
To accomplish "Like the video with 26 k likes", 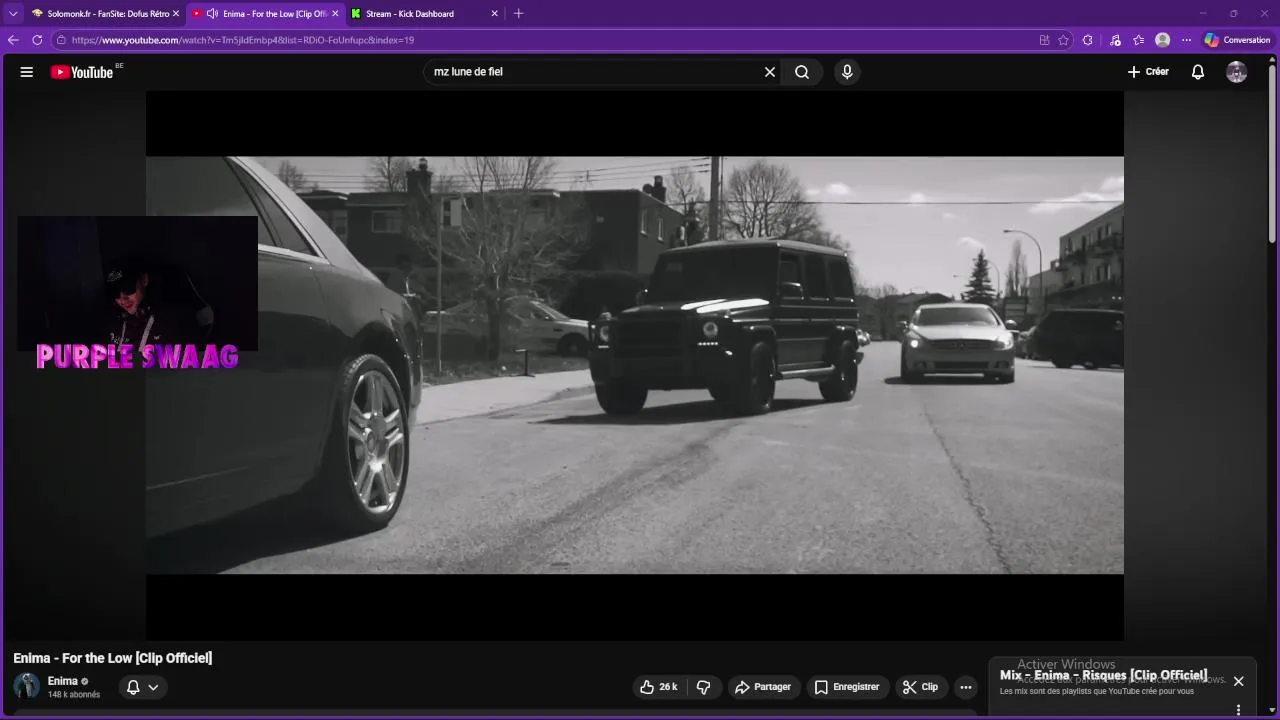I will (659, 687).
